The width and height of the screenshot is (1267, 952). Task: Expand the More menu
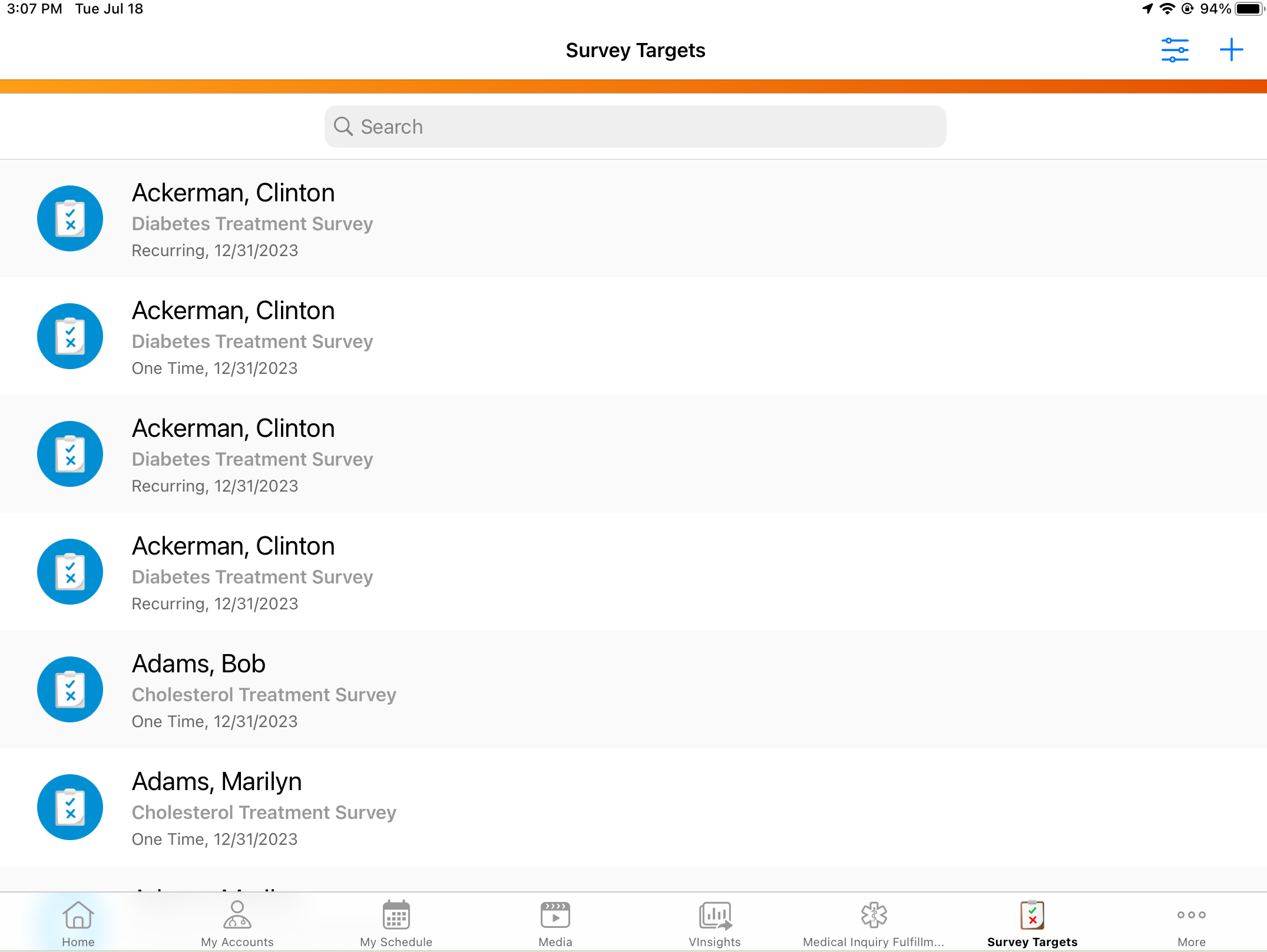coord(1191,923)
